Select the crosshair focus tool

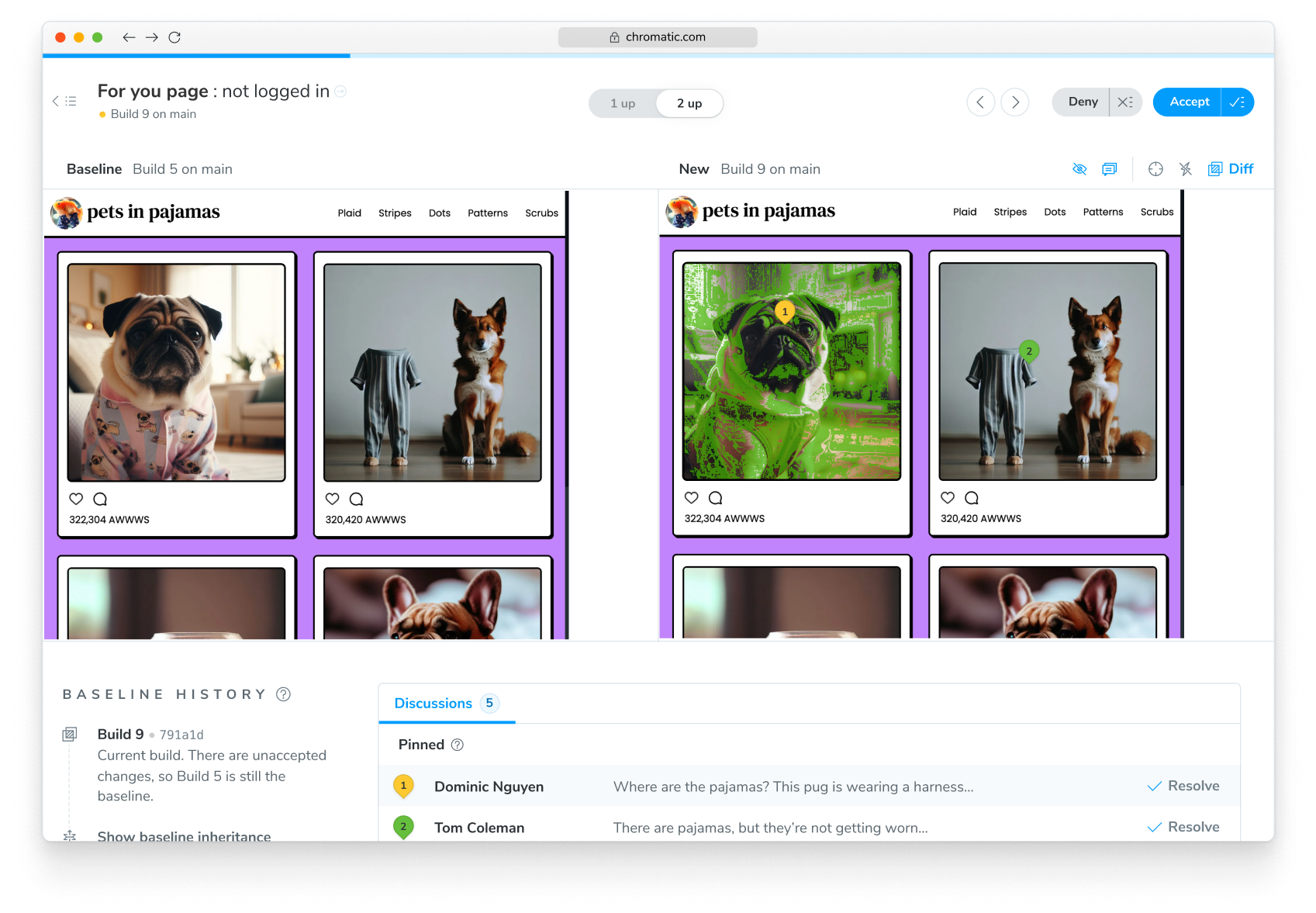pyautogui.click(x=1155, y=168)
